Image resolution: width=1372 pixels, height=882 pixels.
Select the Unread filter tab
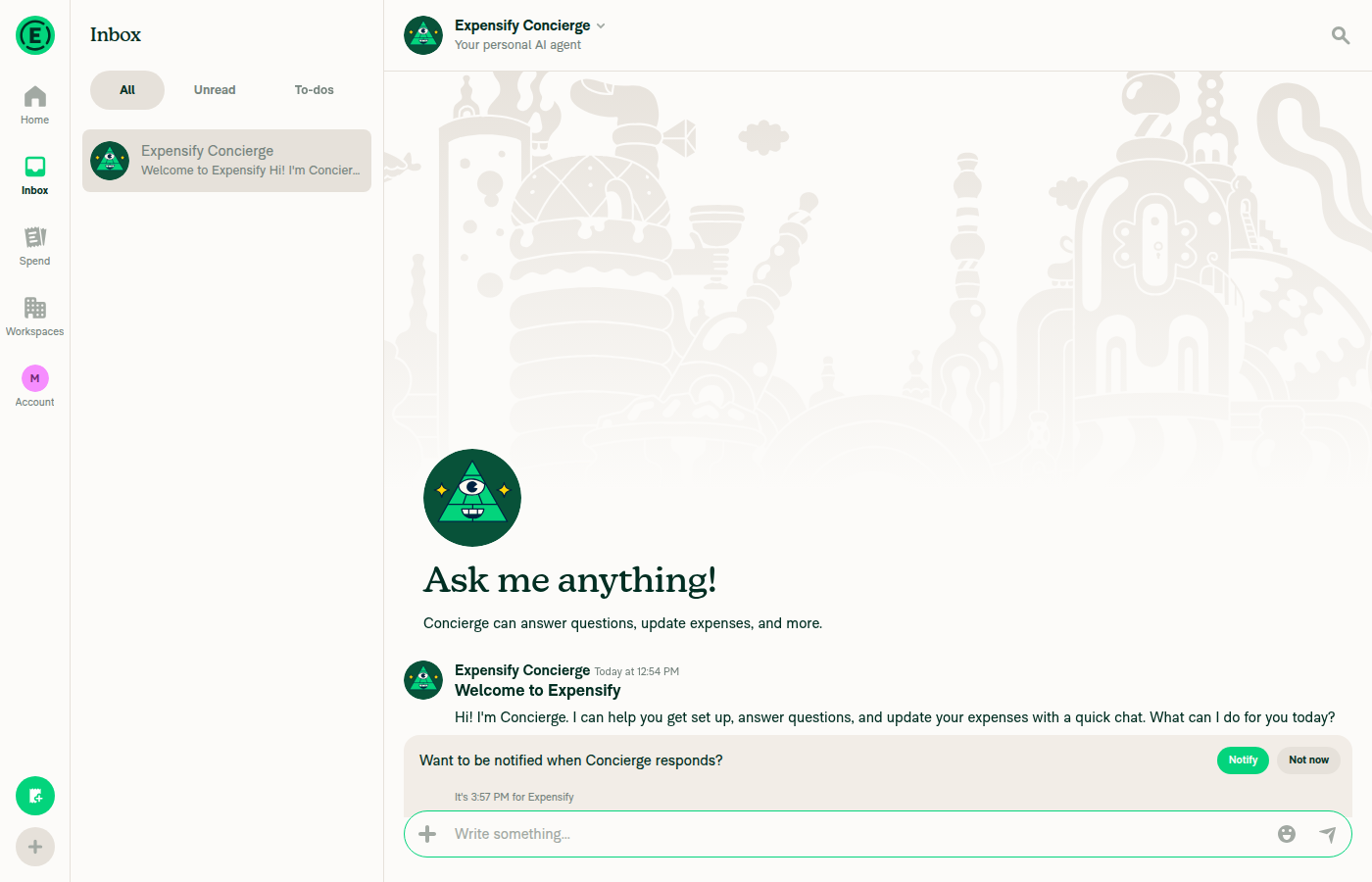pyautogui.click(x=215, y=90)
